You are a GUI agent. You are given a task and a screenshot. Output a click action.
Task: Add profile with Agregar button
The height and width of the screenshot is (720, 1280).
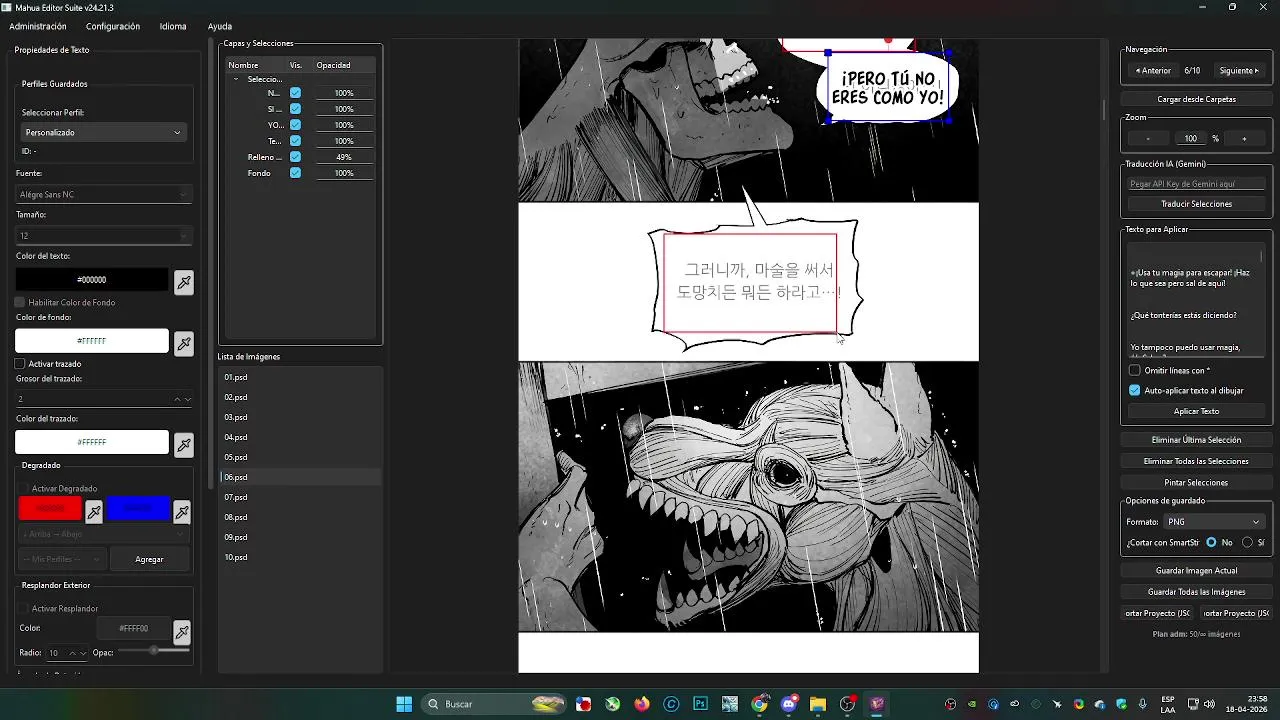[149, 559]
